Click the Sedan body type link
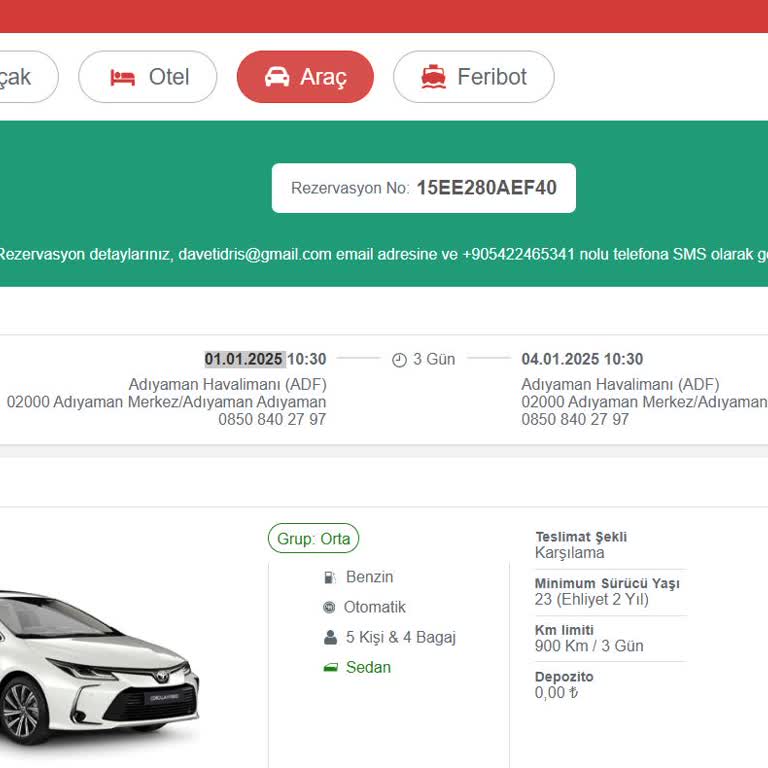Viewport: 768px width, 768px height. [368, 667]
